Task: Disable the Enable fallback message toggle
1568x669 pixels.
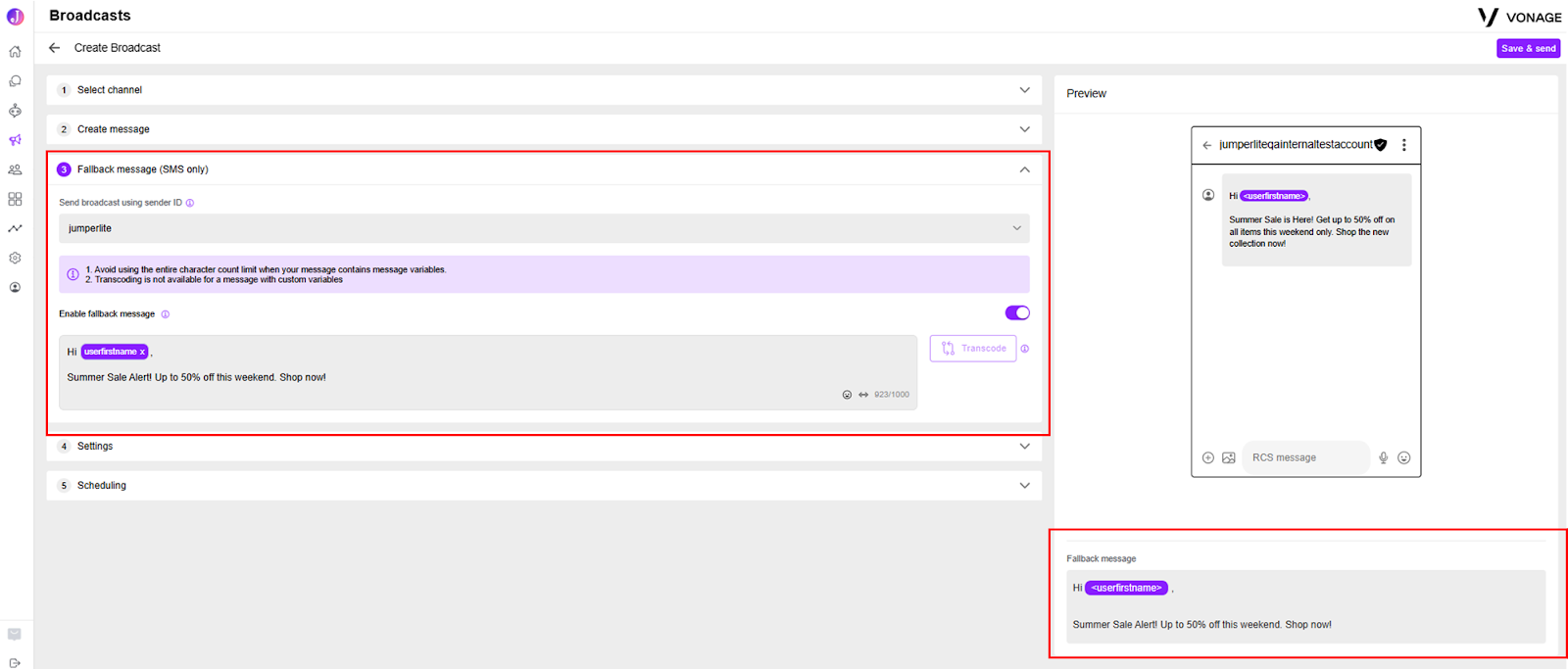Action: tap(1017, 313)
